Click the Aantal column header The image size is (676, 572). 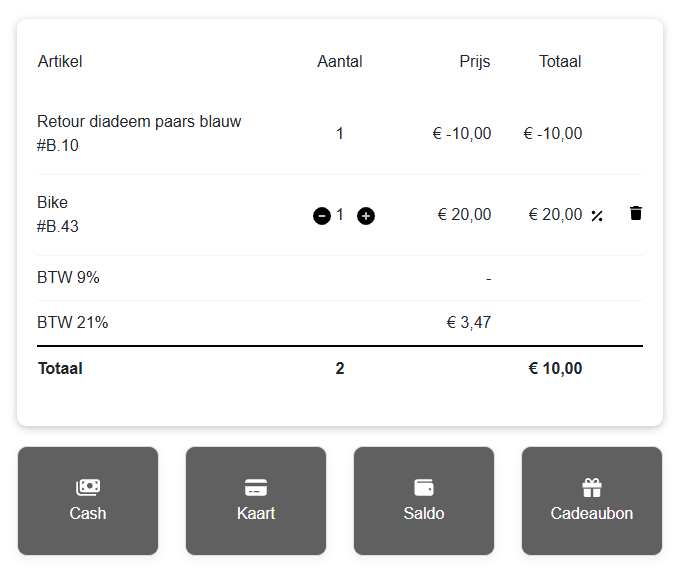point(340,61)
